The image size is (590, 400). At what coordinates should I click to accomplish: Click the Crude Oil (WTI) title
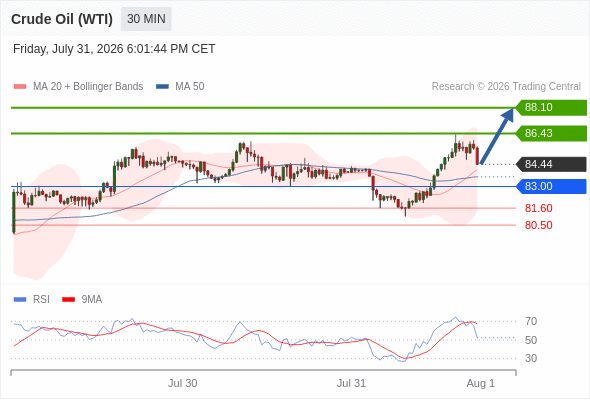click(62, 19)
